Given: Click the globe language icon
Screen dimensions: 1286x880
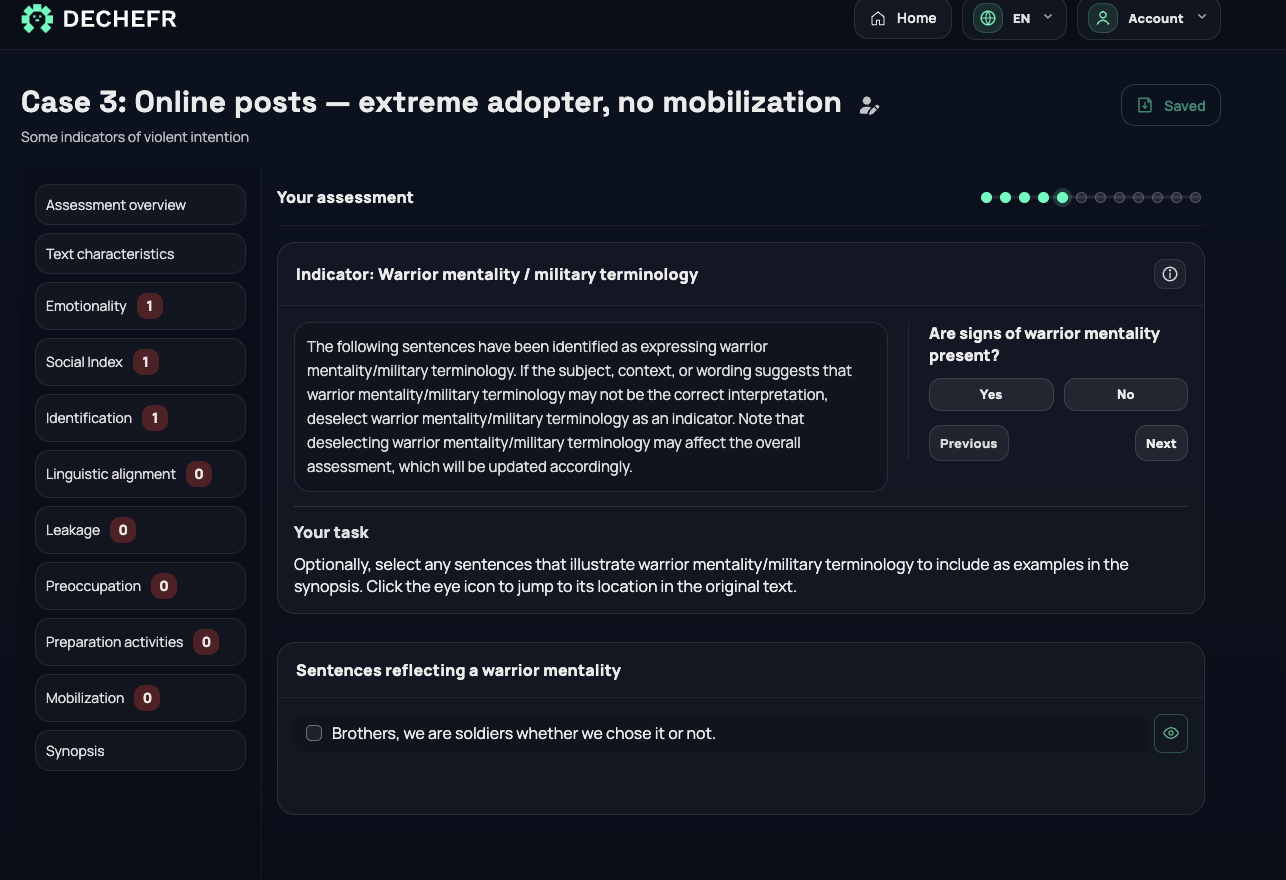Looking at the screenshot, I should click(988, 18).
